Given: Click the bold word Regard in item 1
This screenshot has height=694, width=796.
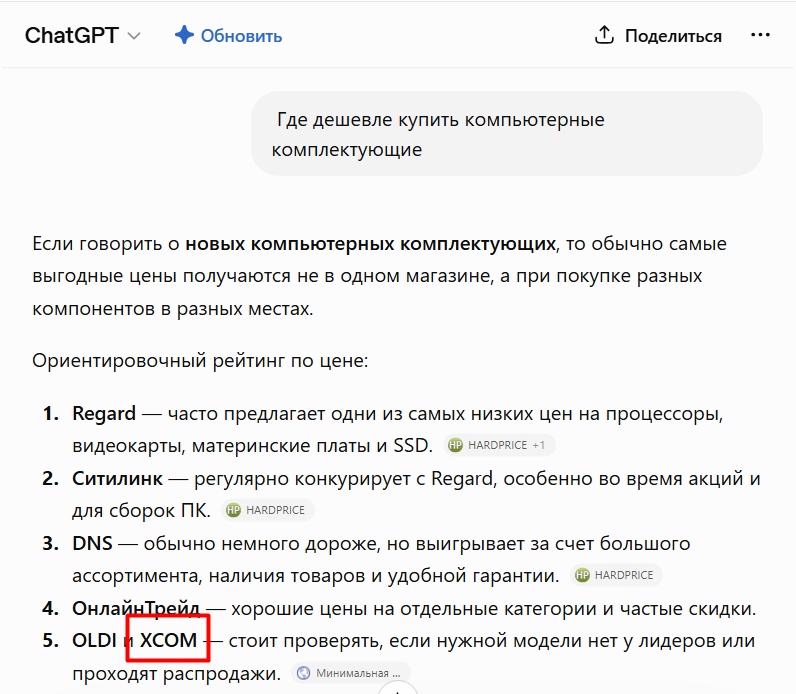Looking at the screenshot, I should [x=104, y=414].
